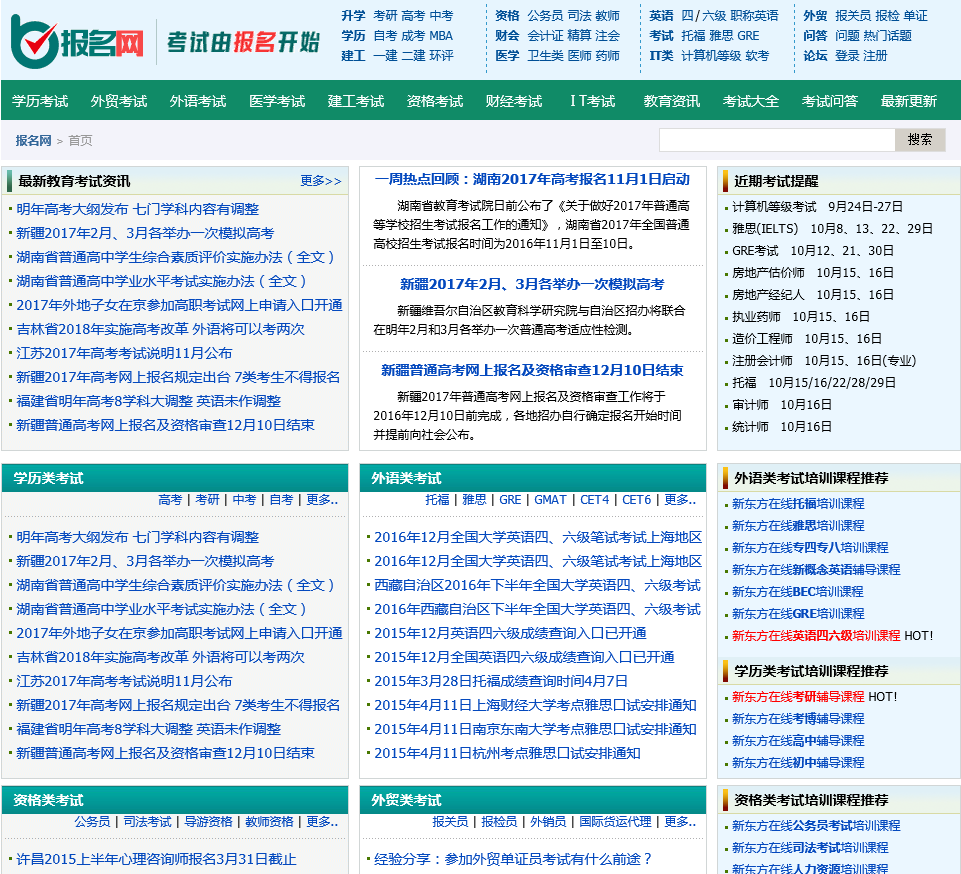Open center headline 新疆普通高考网上报名及资格审查
The height and width of the screenshot is (874, 961).
[x=532, y=370]
